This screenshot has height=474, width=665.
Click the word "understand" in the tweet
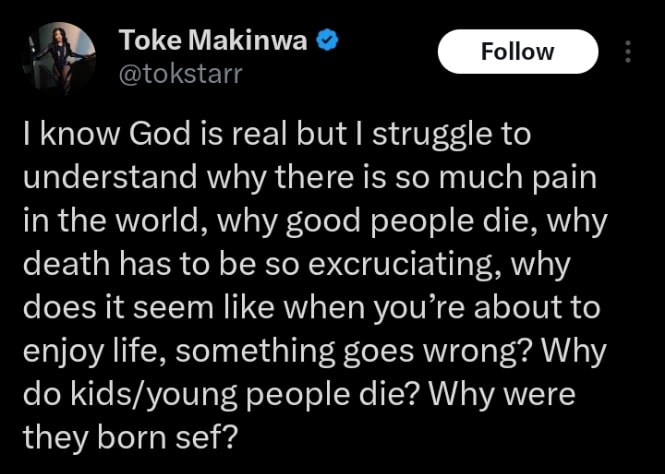(107, 179)
